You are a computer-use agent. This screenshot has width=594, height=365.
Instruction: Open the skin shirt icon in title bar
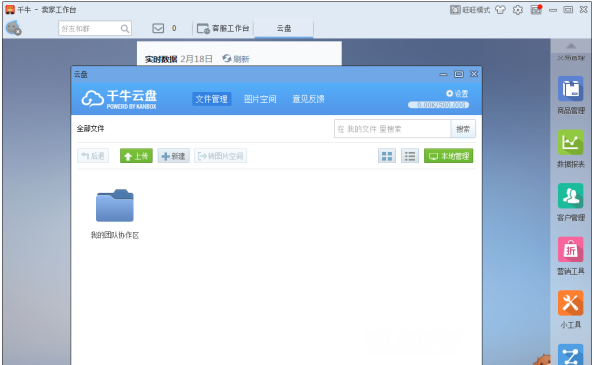[x=500, y=10]
